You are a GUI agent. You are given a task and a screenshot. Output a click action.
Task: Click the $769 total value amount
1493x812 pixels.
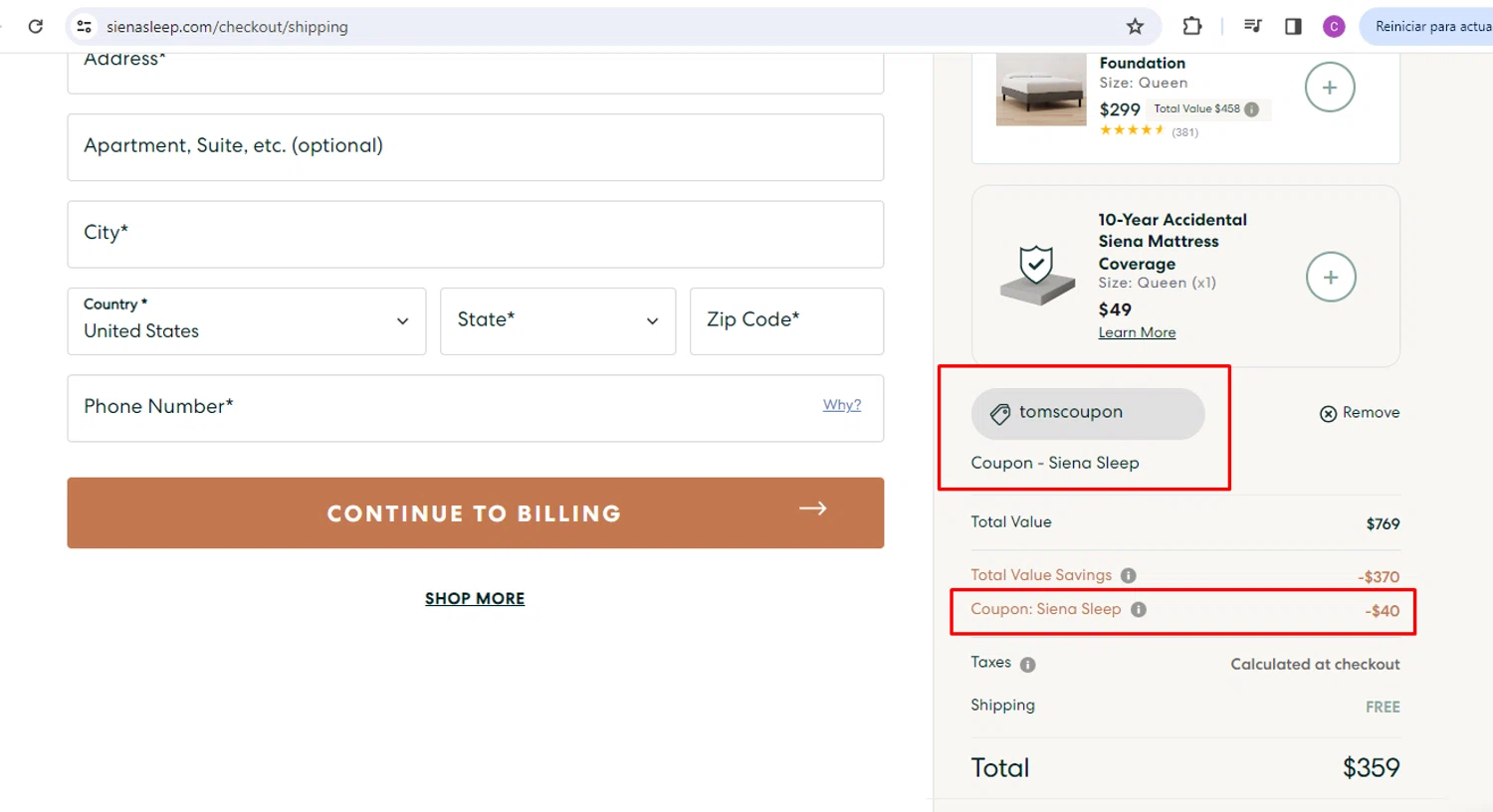pos(1383,523)
